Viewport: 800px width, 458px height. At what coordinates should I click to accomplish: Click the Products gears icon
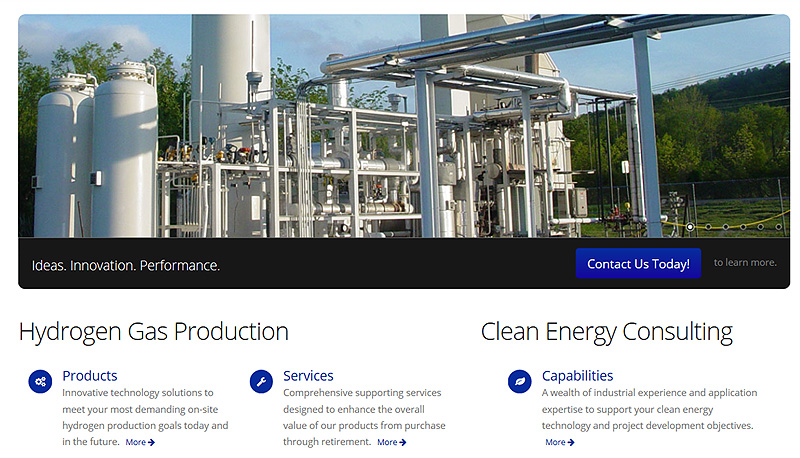[x=40, y=381]
